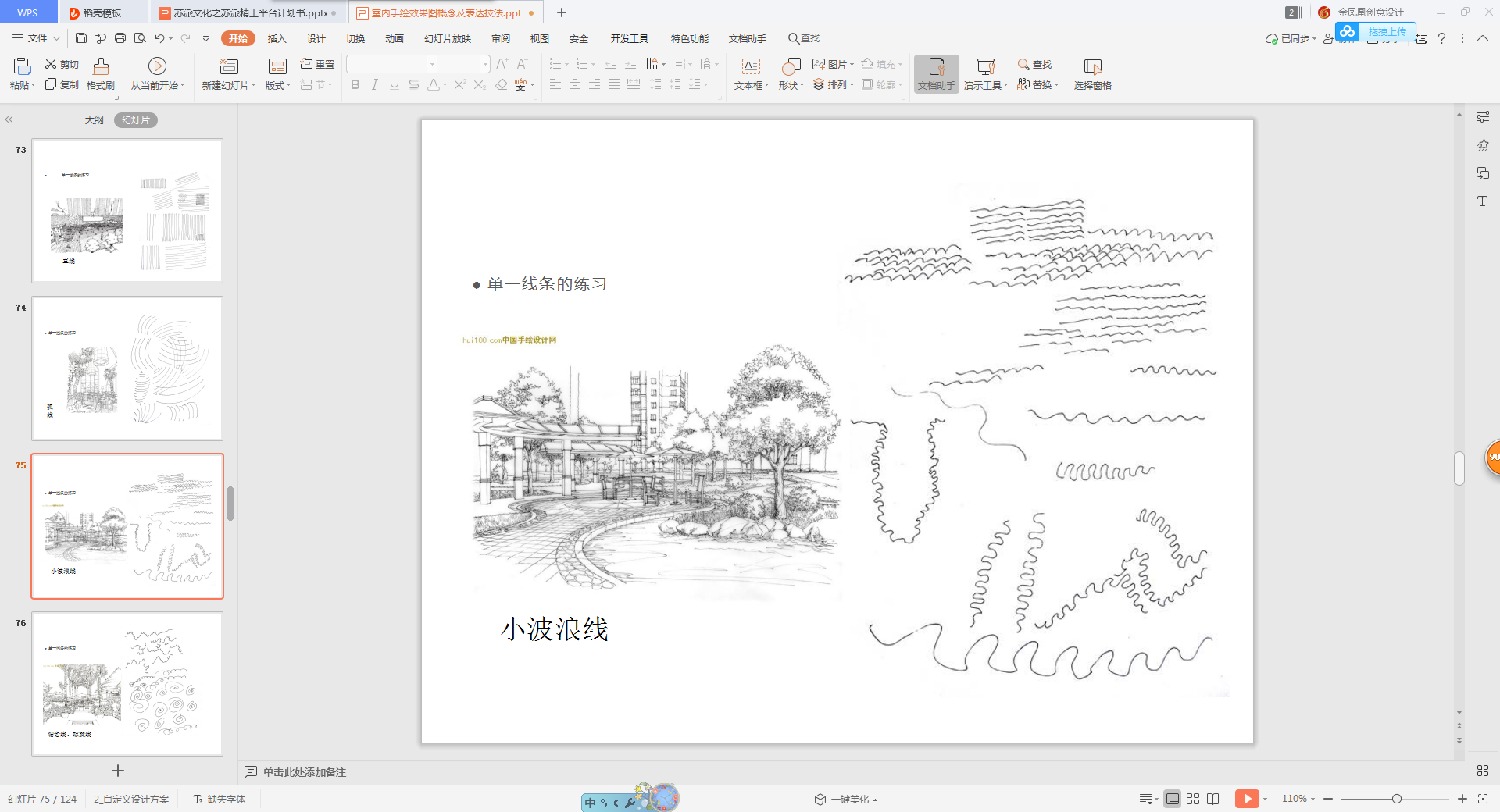Expand the 版式 layout dropdown

point(289,86)
